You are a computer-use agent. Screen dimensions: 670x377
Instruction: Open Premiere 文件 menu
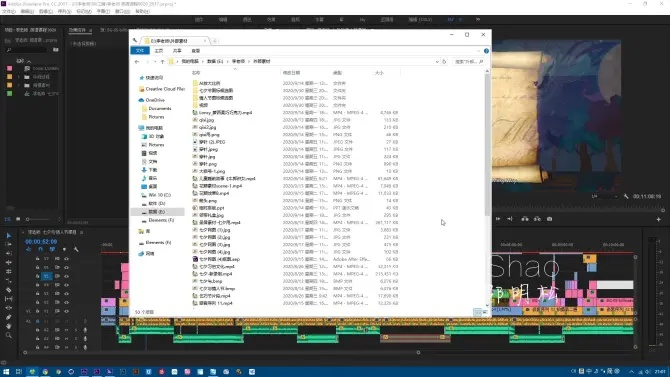(x=9, y=12)
